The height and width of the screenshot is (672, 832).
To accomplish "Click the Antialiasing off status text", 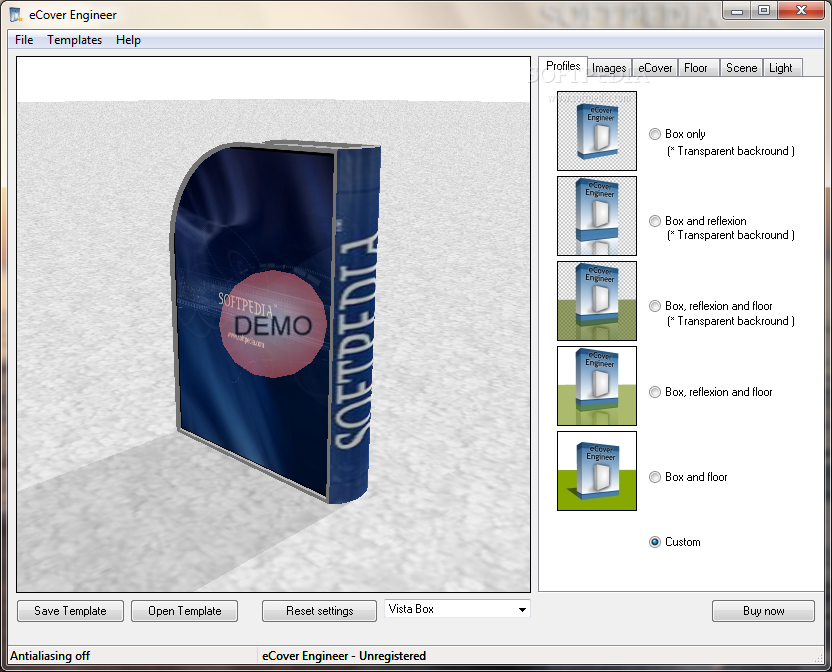I will click(x=50, y=656).
